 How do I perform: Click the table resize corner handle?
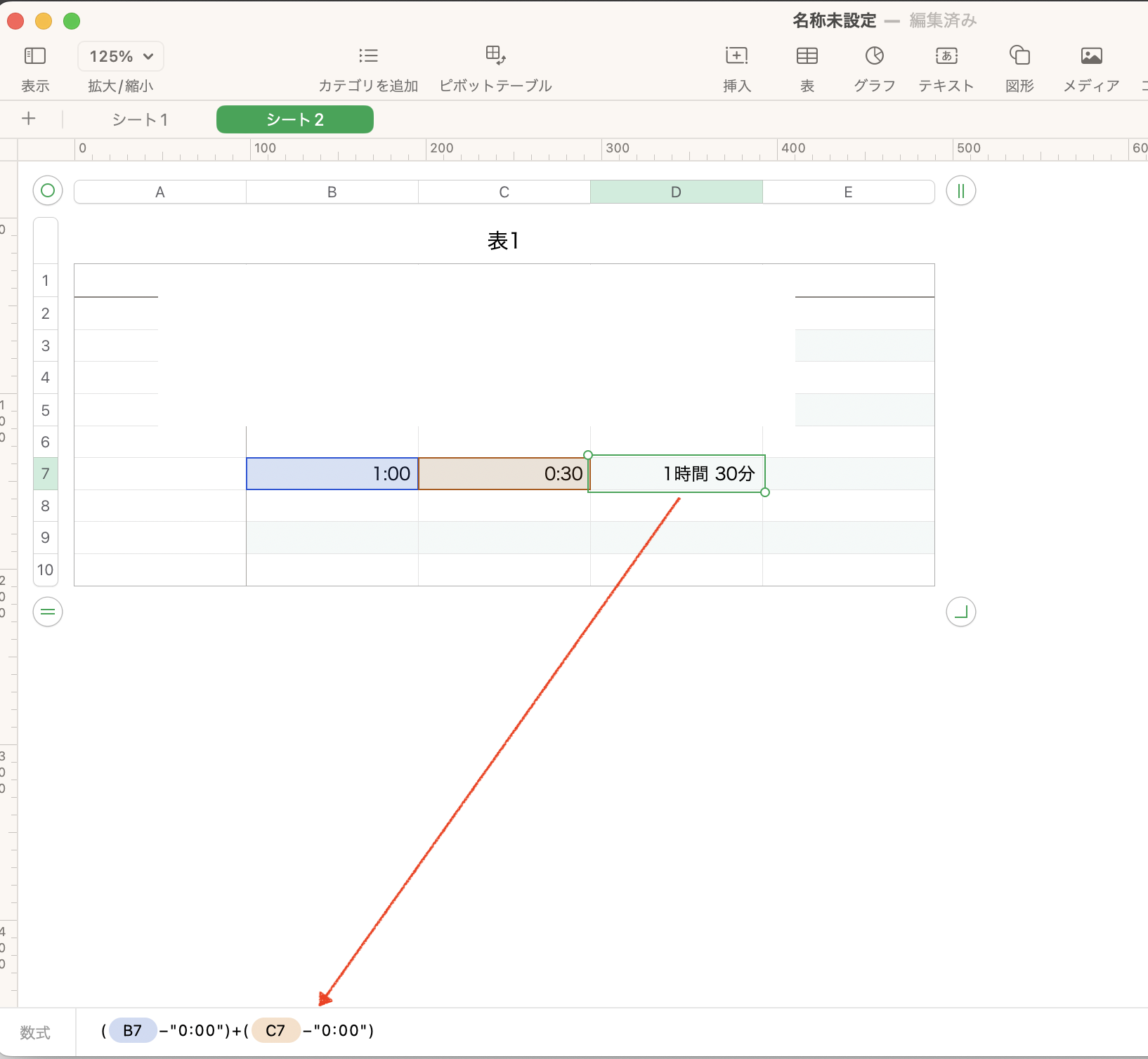[961, 612]
